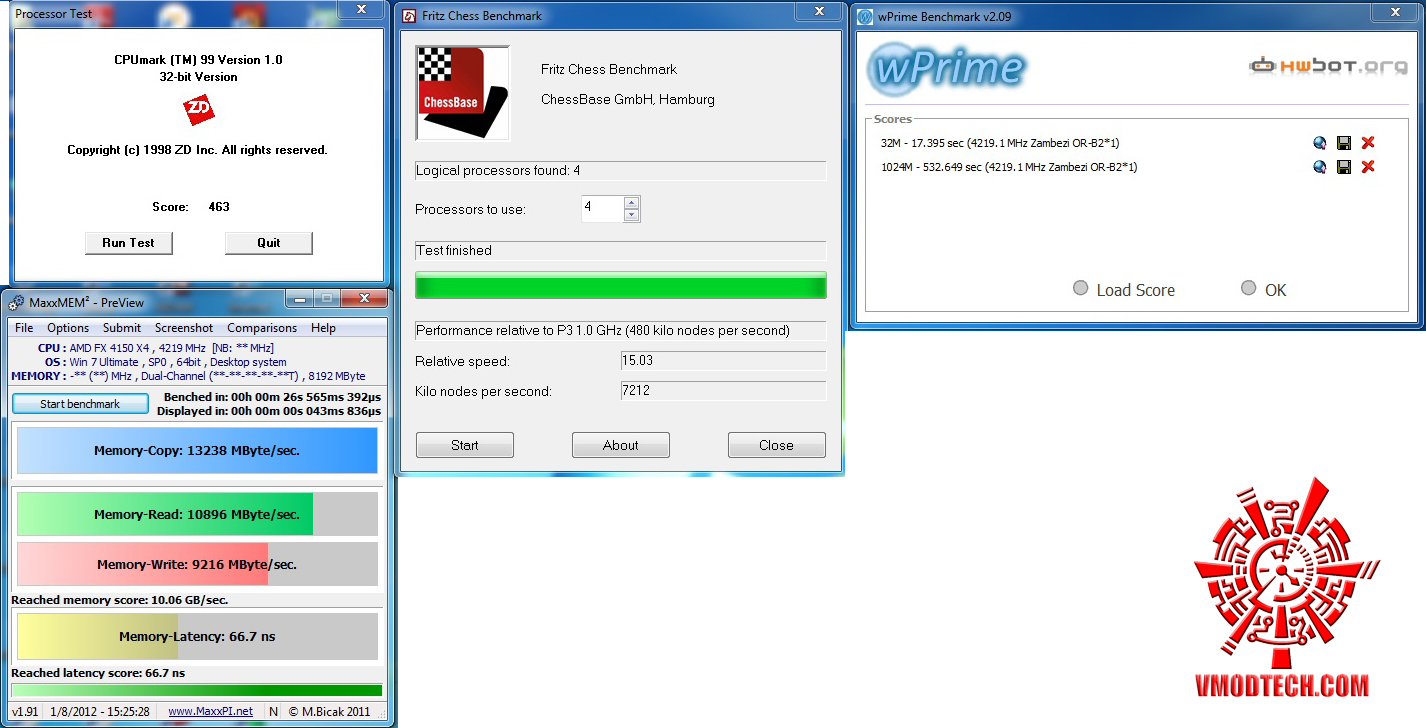The image size is (1426, 728).
Task: Click the '© M.Bicak 2011' status text
Action: (330, 712)
